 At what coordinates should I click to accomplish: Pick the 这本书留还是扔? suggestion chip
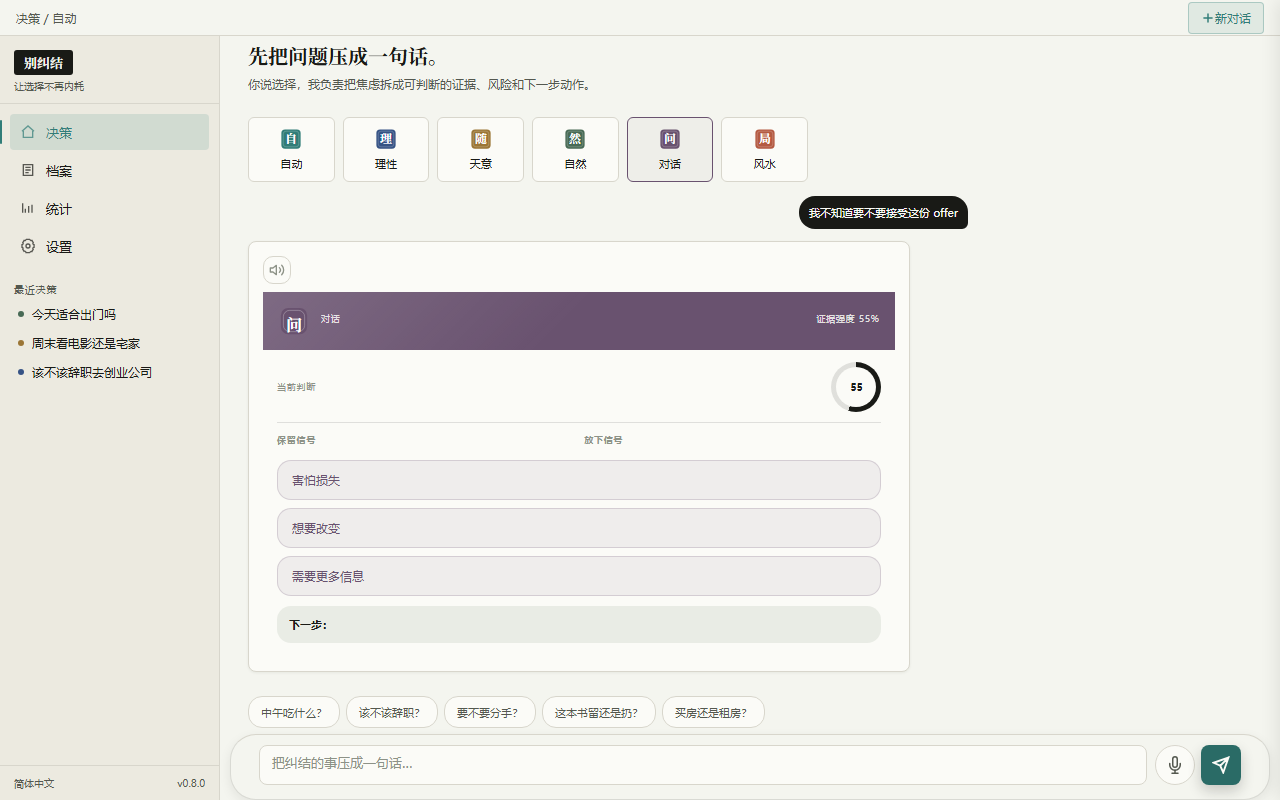point(599,713)
